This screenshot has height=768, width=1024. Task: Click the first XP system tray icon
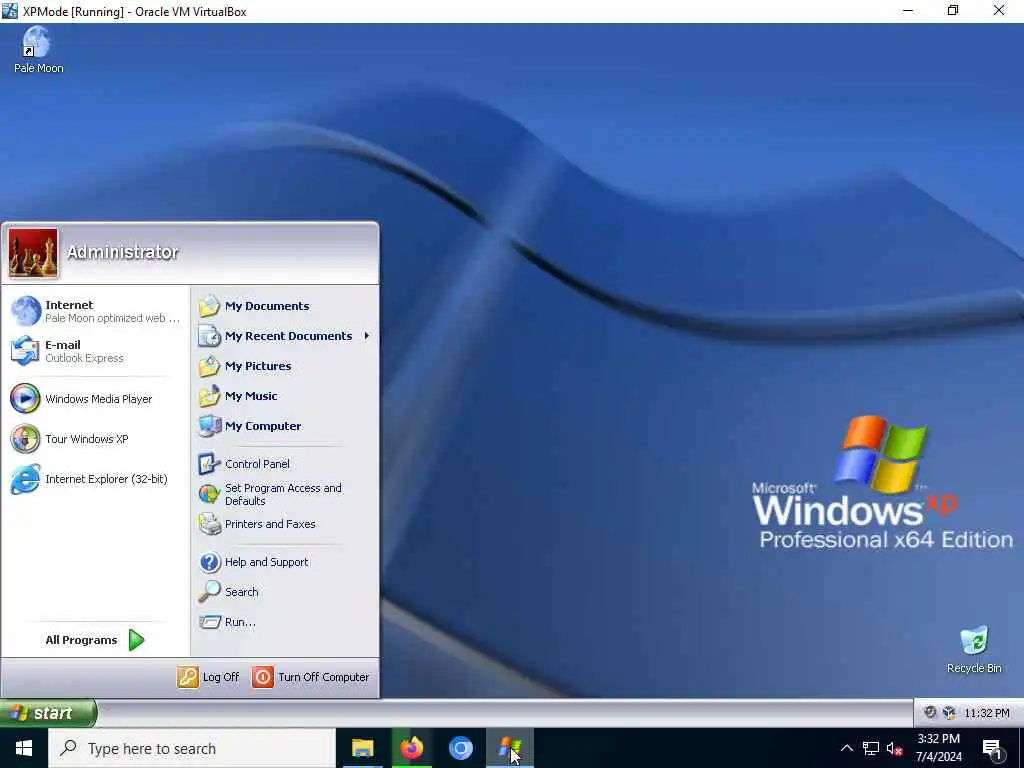pos(930,712)
